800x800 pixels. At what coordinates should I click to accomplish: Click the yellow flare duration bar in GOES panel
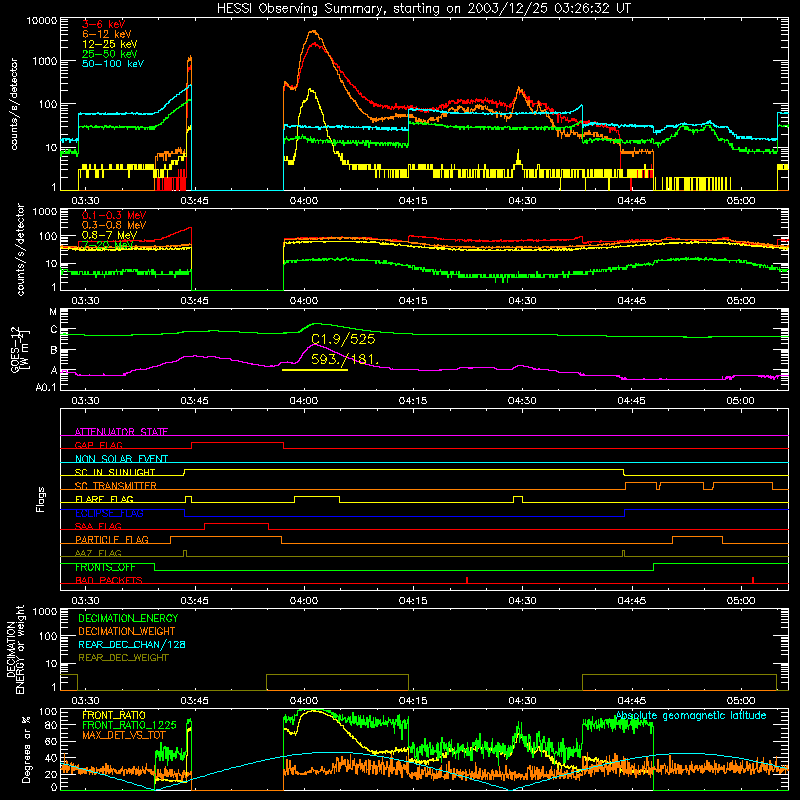[315, 370]
